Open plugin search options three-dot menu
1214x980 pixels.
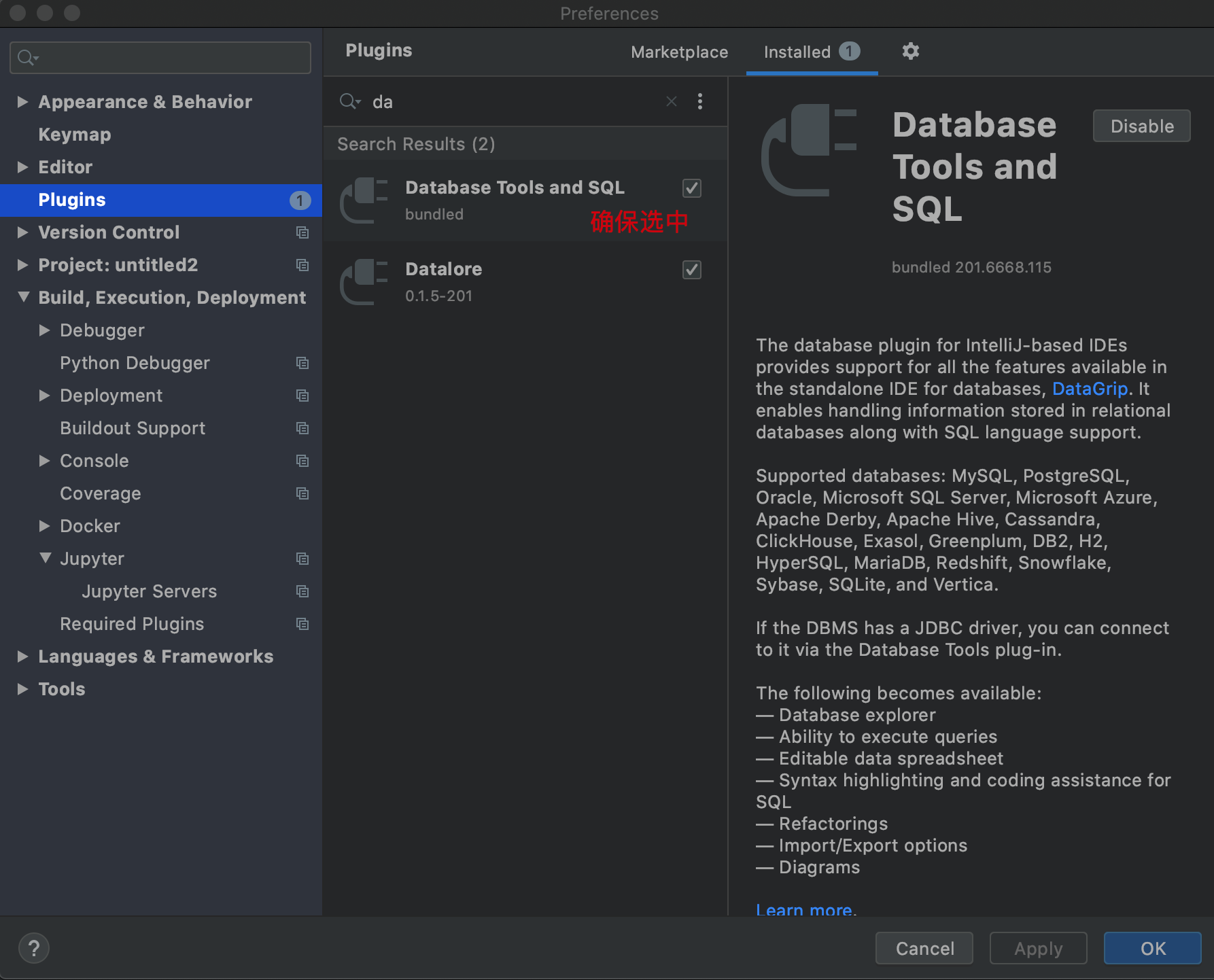click(700, 101)
